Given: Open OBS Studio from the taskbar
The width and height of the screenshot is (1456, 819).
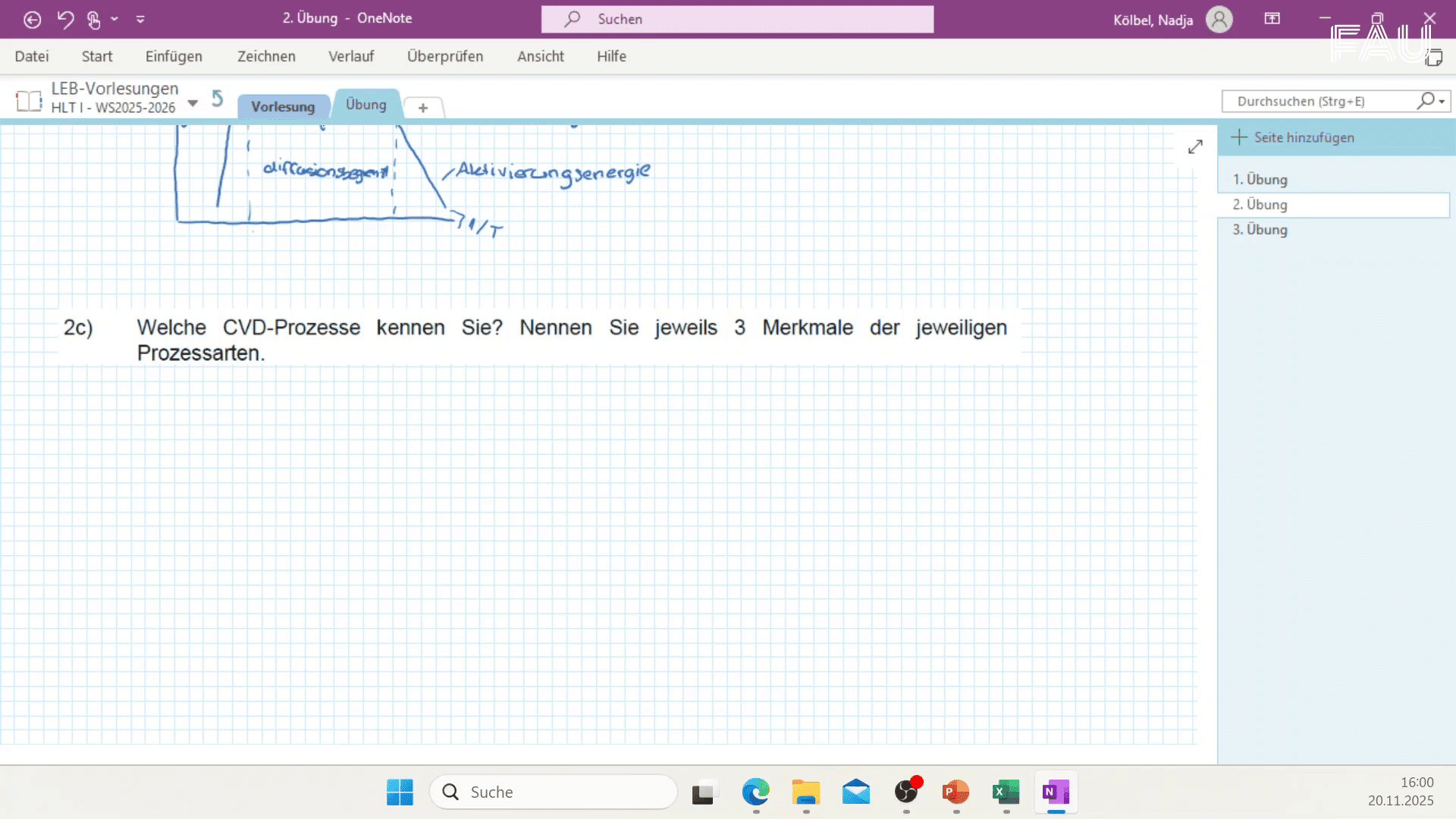Looking at the screenshot, I should (x=905, y=792).
